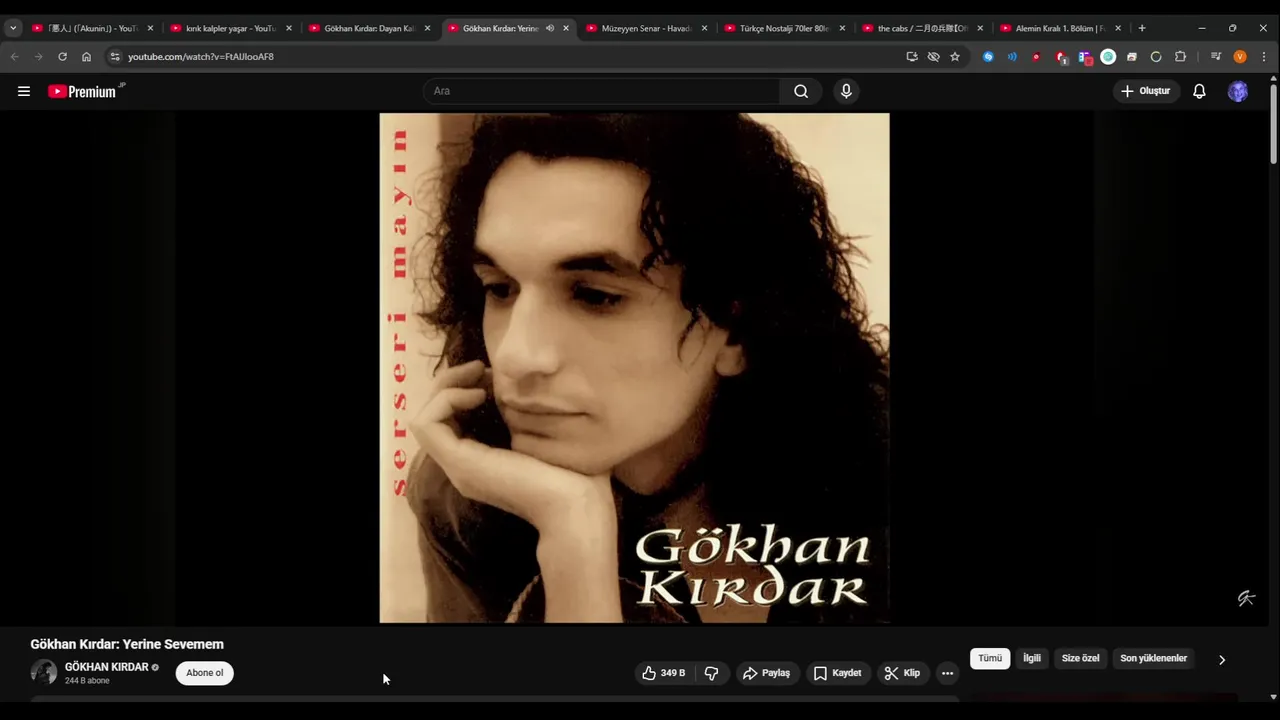Open the Extensions puzzle-piece menu
This screenshot has height=720, width=1280.
(x=1180, y=57)
